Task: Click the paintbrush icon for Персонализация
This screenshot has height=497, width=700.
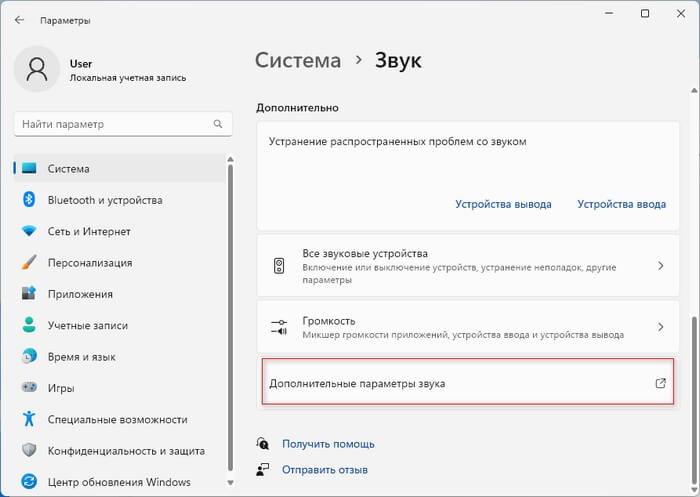Action: click(x=29, y=263)
